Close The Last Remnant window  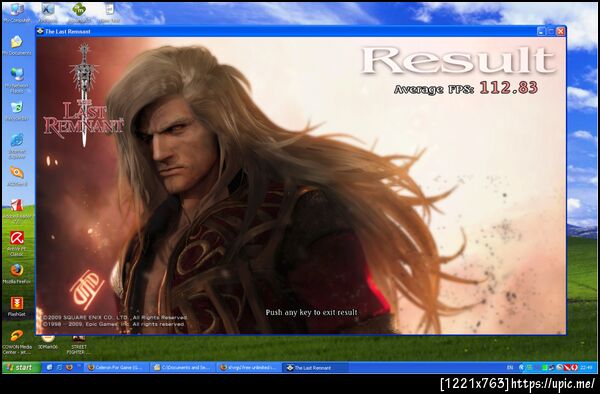click(x=560, y=31)
